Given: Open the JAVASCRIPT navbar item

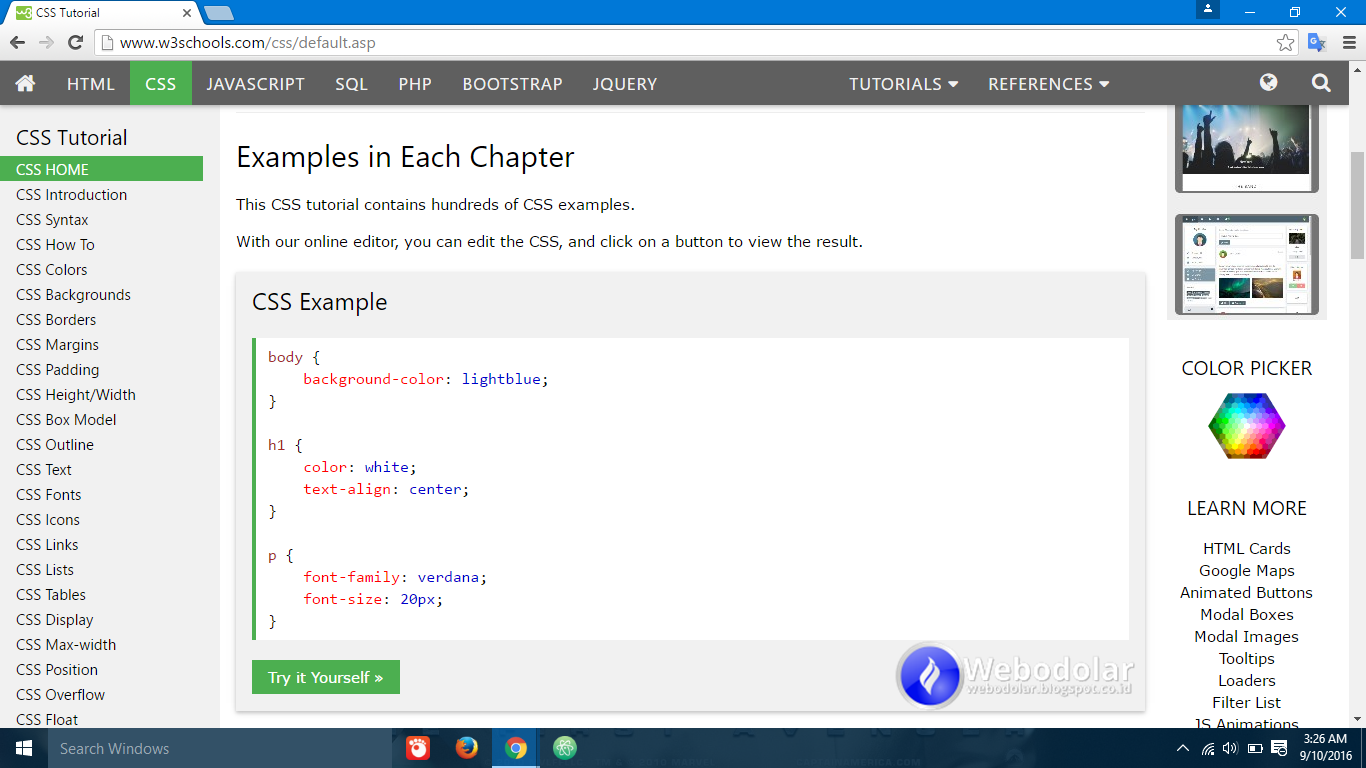Looking at the screenshot, I should point(256,84).
